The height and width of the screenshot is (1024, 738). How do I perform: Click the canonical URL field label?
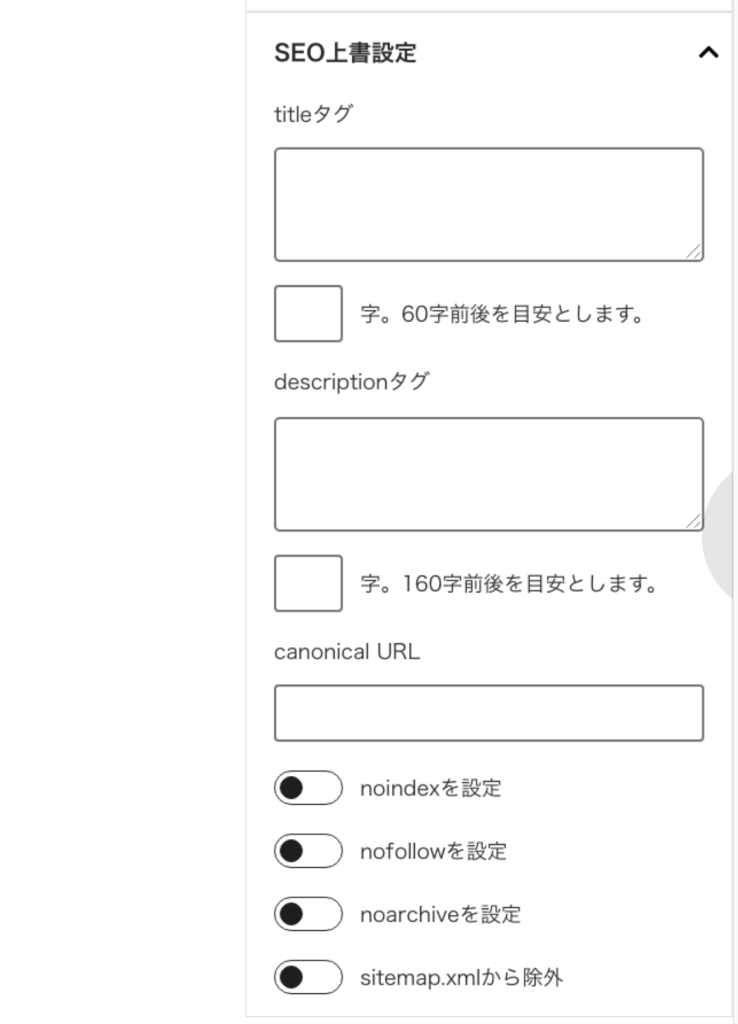pyautogui.click(x=347, y=652)
